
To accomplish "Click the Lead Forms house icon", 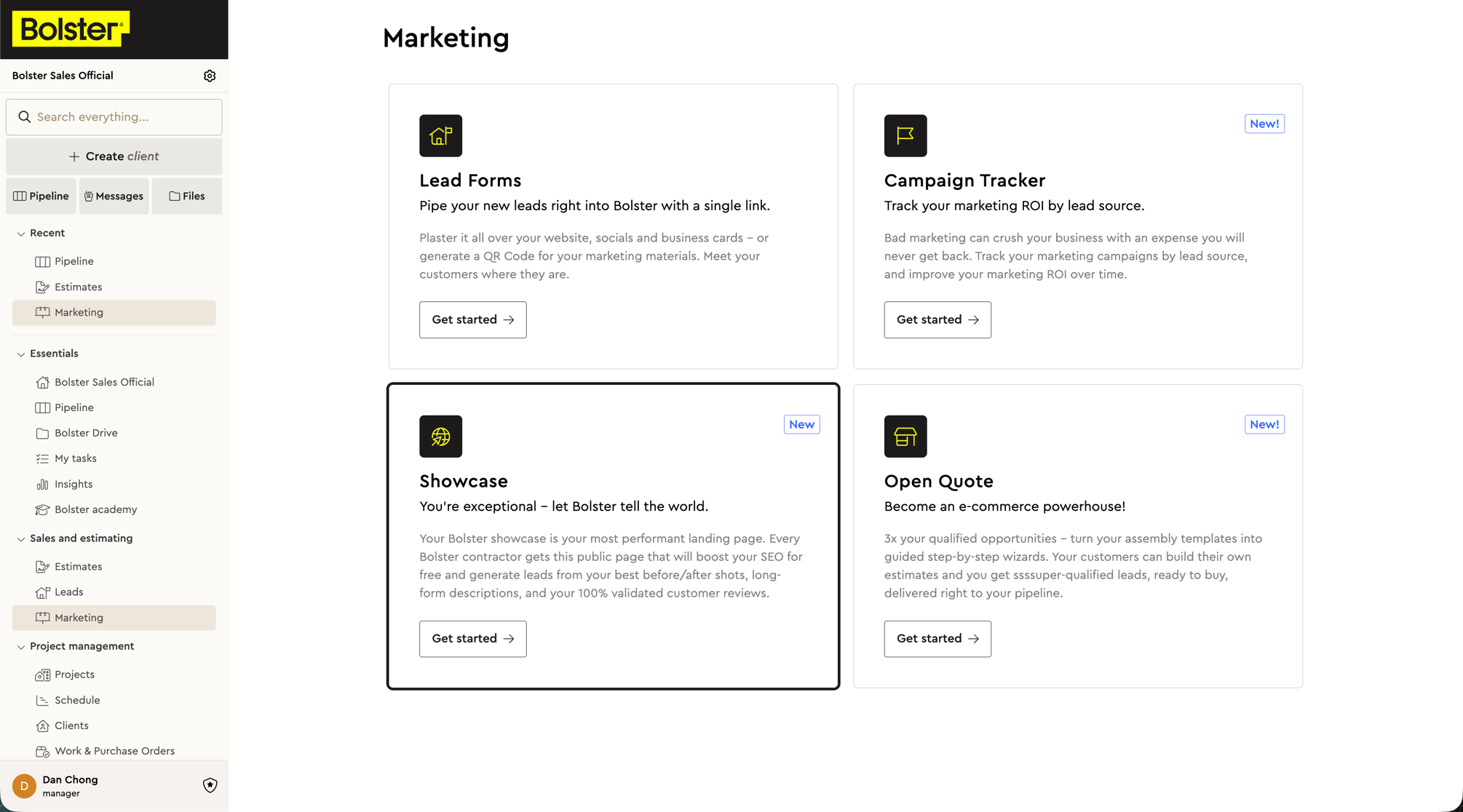I will [440, 135].
